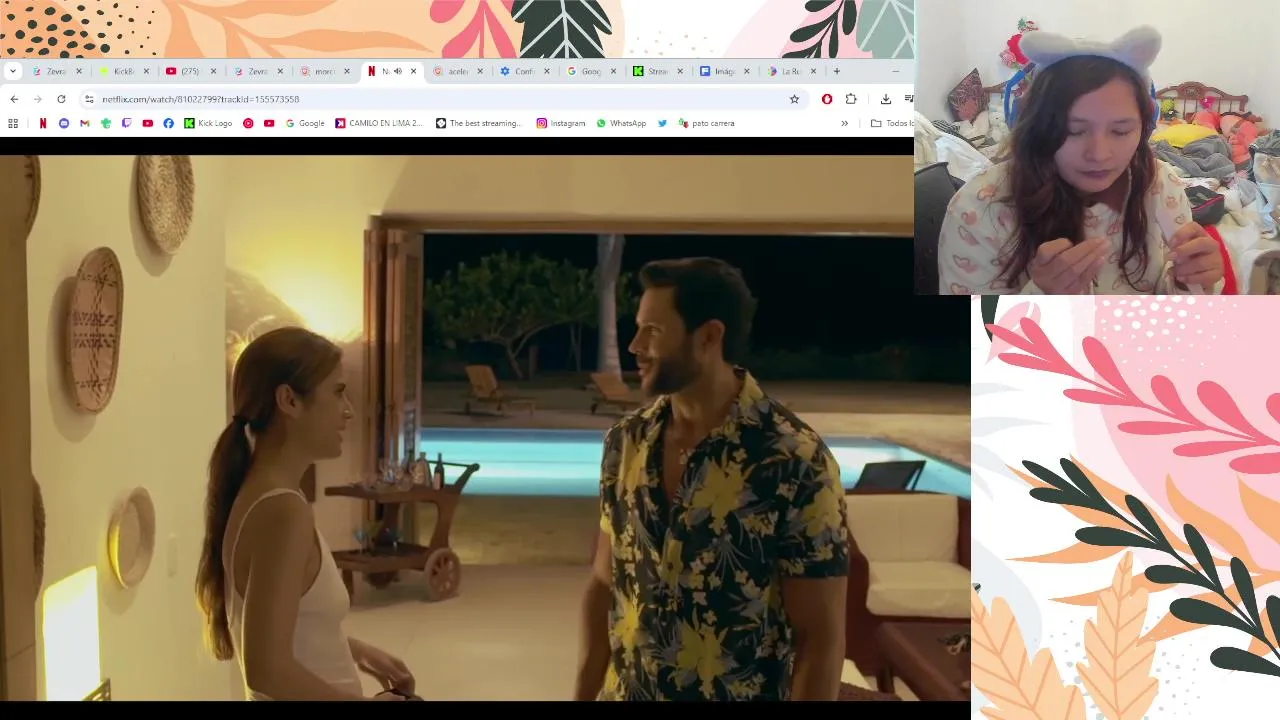Screen dimensions: 1280x720
Task: Open the Gmail bookmark
Action: coord(85,123)
